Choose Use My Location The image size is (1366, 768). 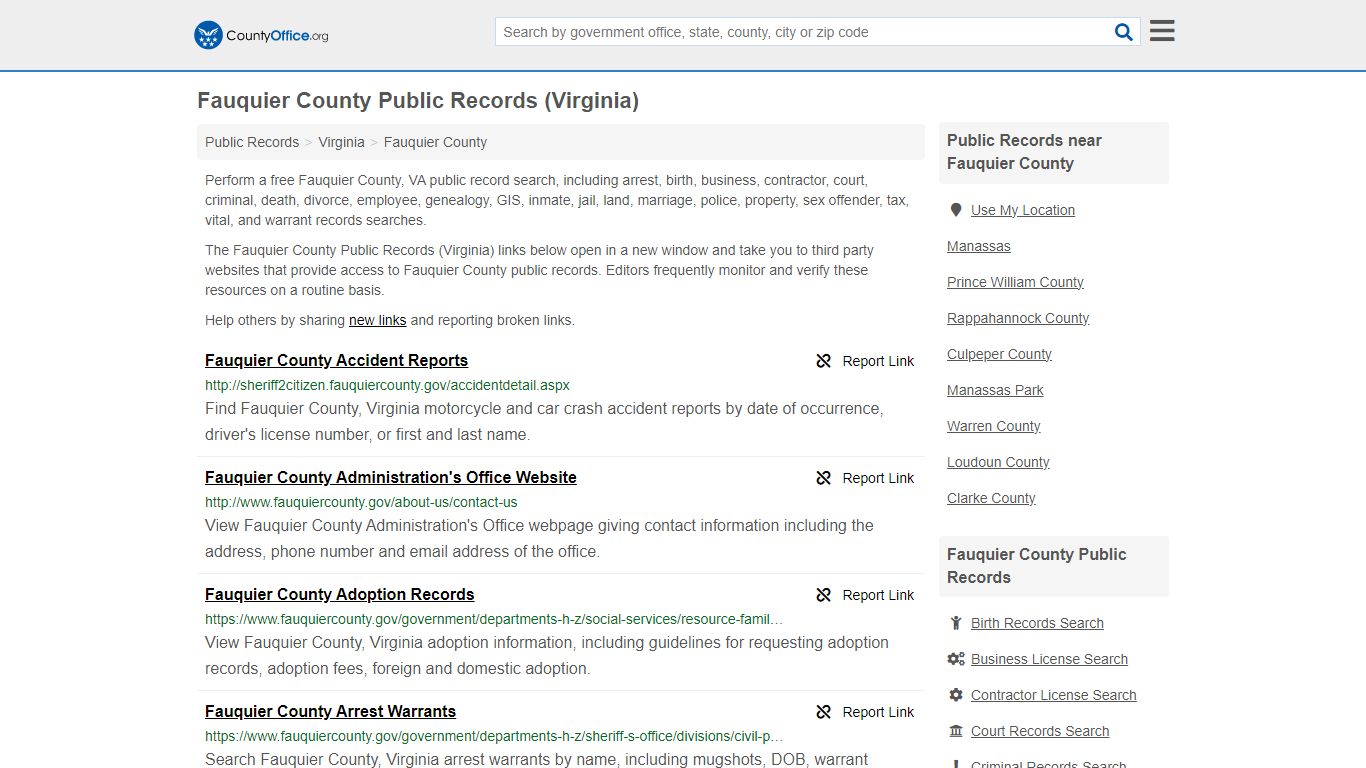tap(1023, 210)
